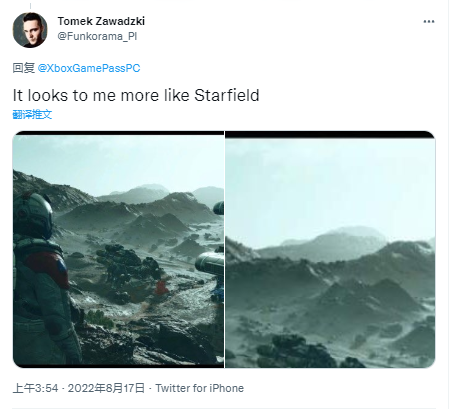Click the 翻译推文 translate tweet link
The height and width of the screenshot is (409, 451).
pos(32,114)
